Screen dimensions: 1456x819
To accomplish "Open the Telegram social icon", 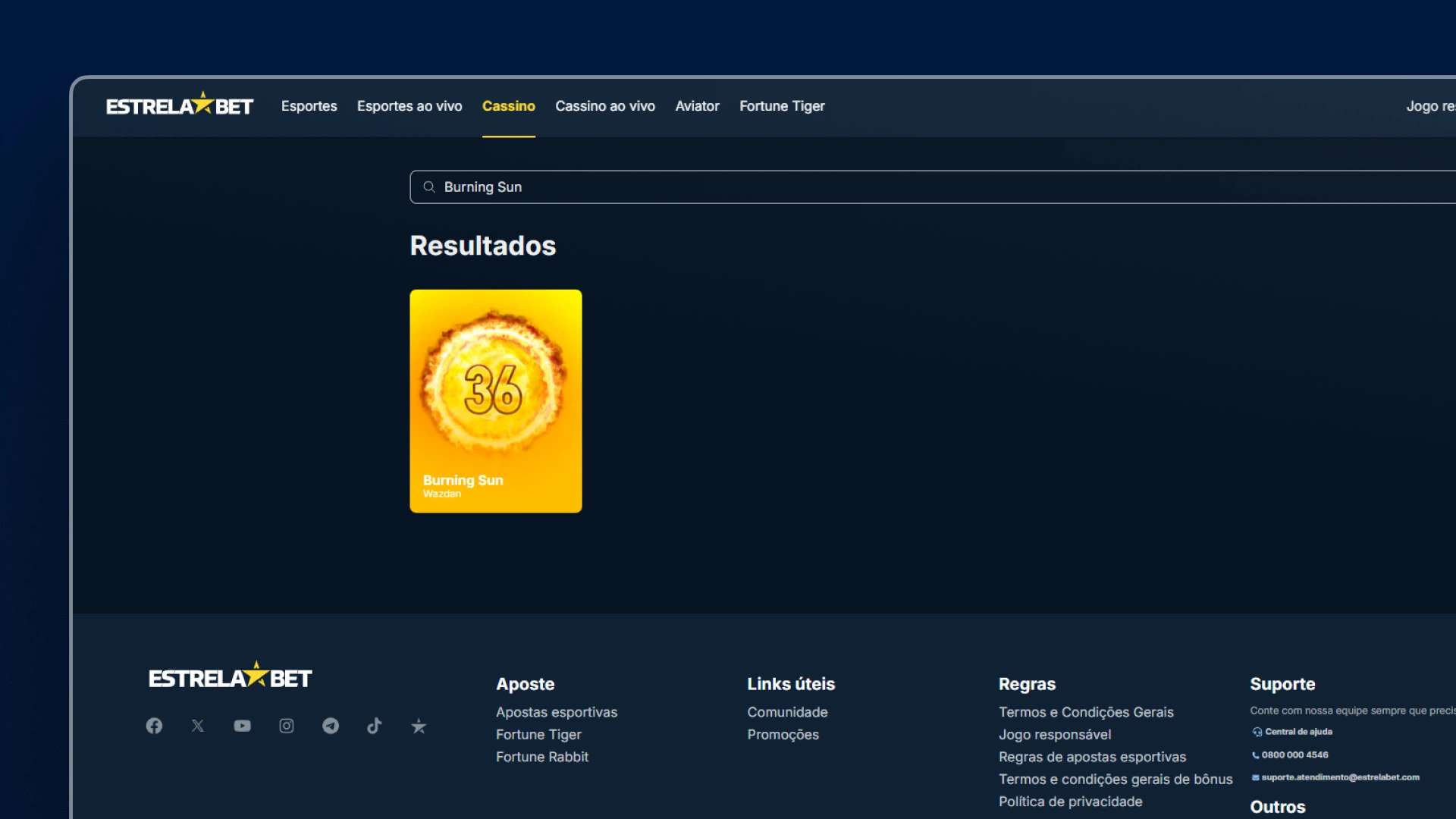I will [331, 726].
